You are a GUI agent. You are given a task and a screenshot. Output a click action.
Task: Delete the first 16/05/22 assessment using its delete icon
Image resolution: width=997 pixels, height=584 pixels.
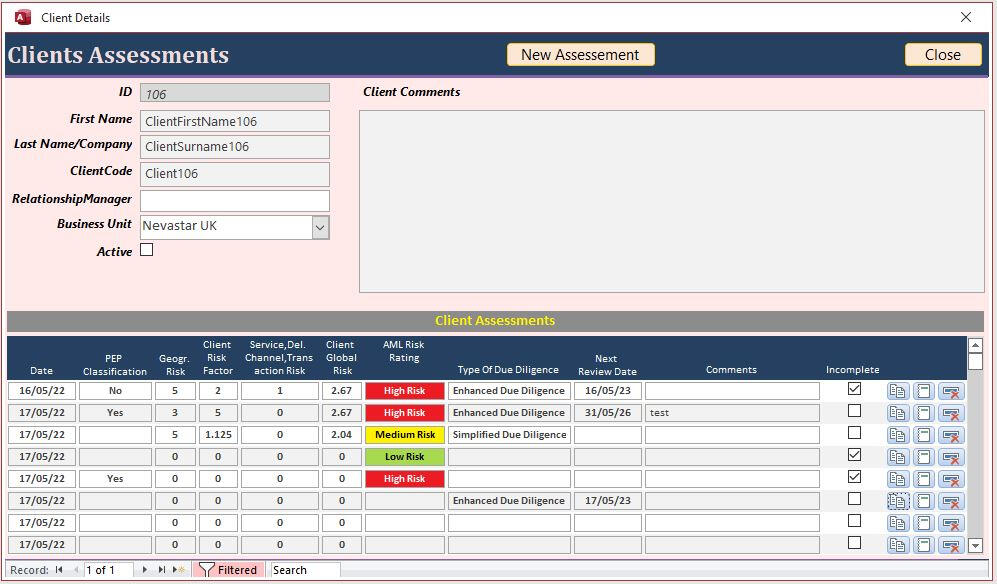click(x=951, y=391)
